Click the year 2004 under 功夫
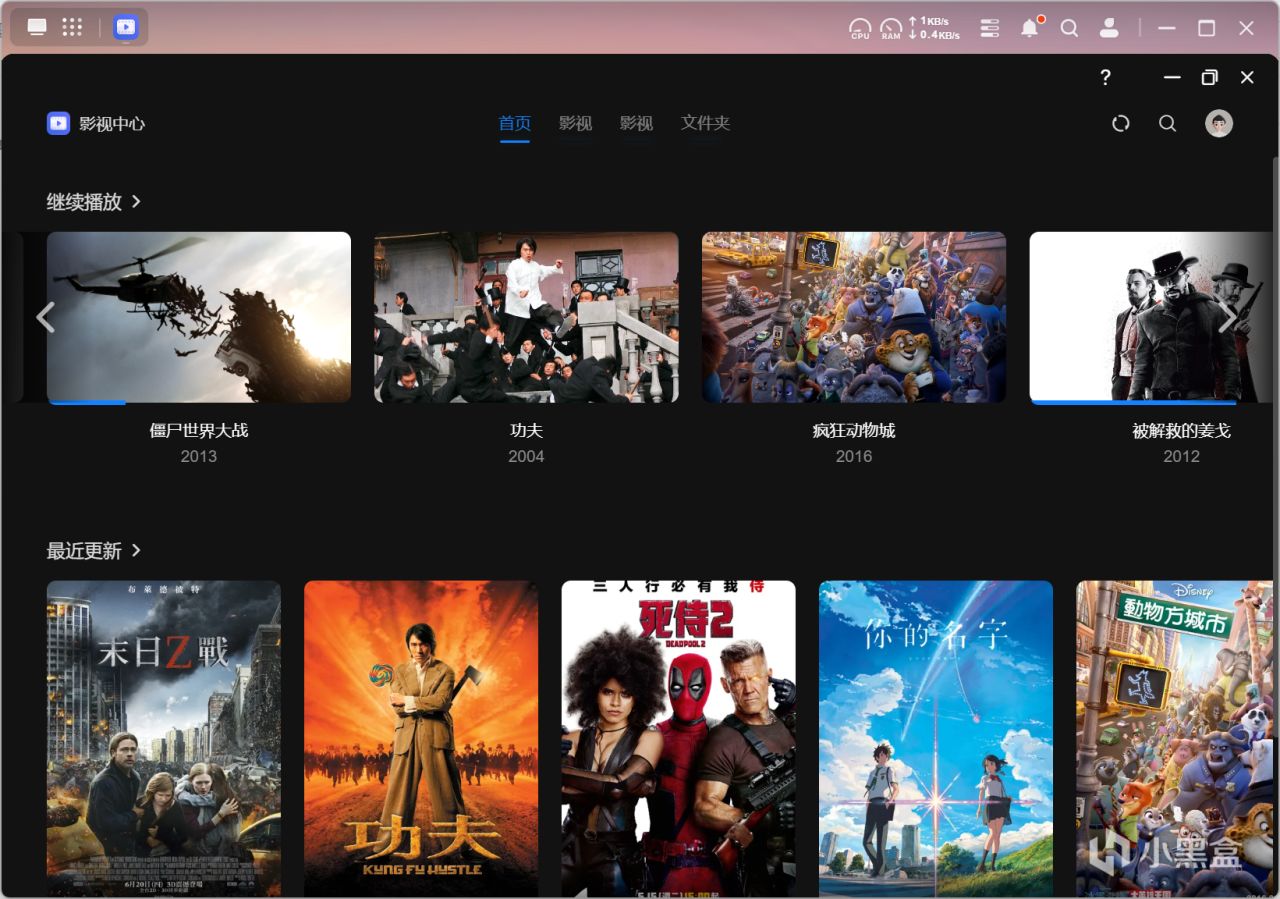Image resolution: width=1280 pixels, height=899 pixels. pyautogui.click(x=526, y=456)
